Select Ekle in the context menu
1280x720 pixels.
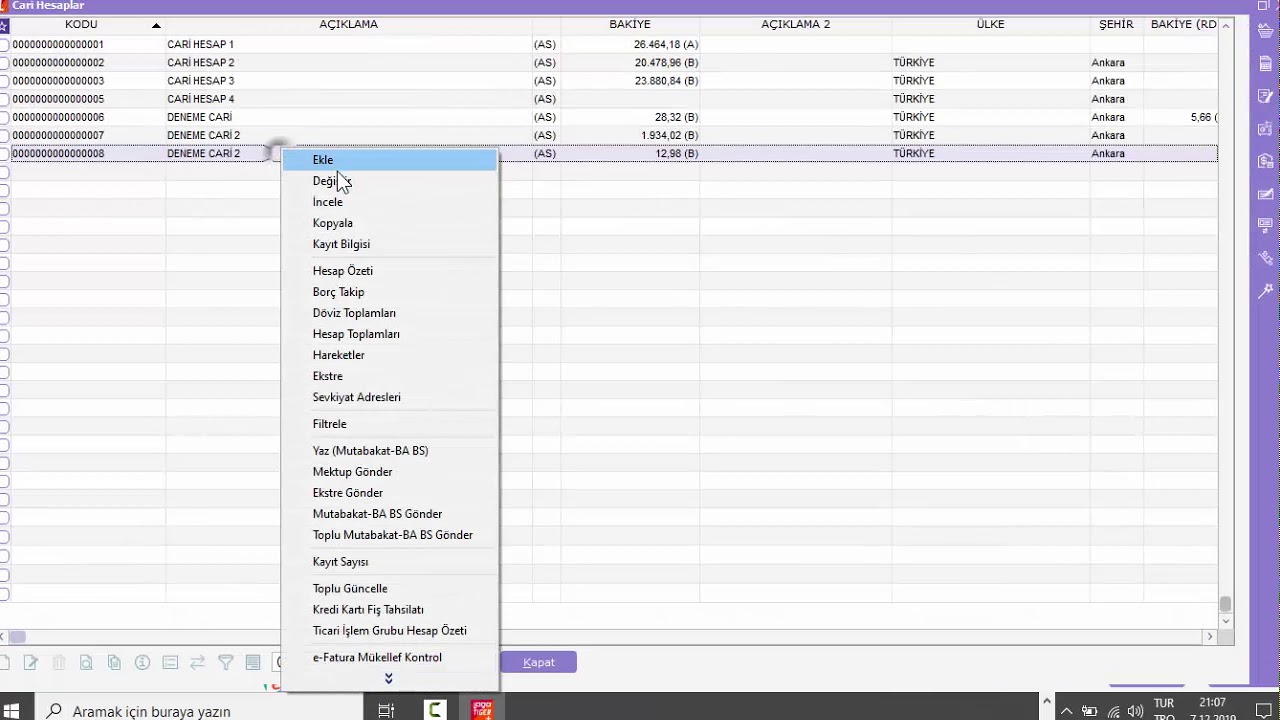click(x=389, y=160)
